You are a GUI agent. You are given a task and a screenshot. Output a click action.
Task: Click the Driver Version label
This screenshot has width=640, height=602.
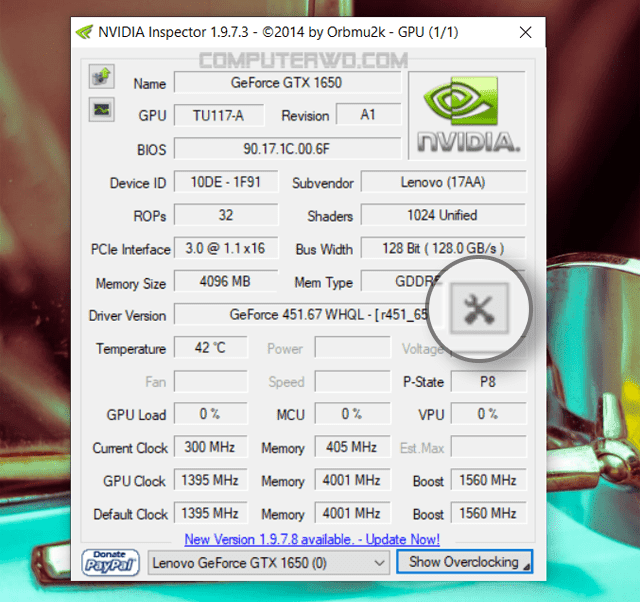point(127,315)
